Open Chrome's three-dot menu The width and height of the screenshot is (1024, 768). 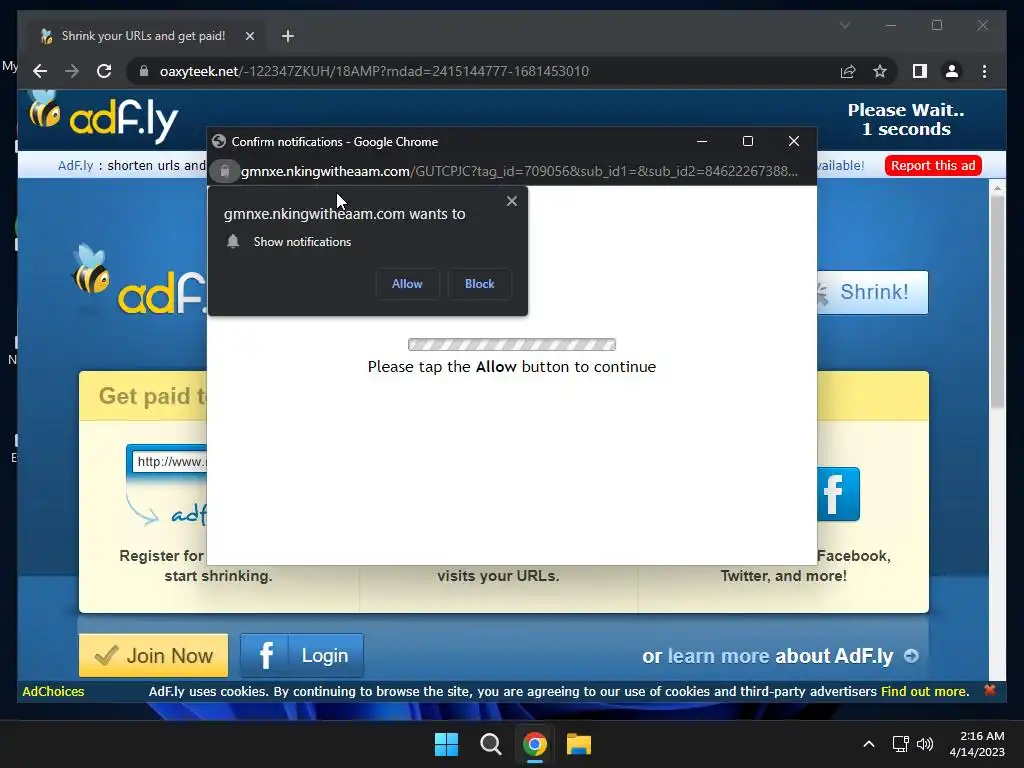click(x=984, y=71)
